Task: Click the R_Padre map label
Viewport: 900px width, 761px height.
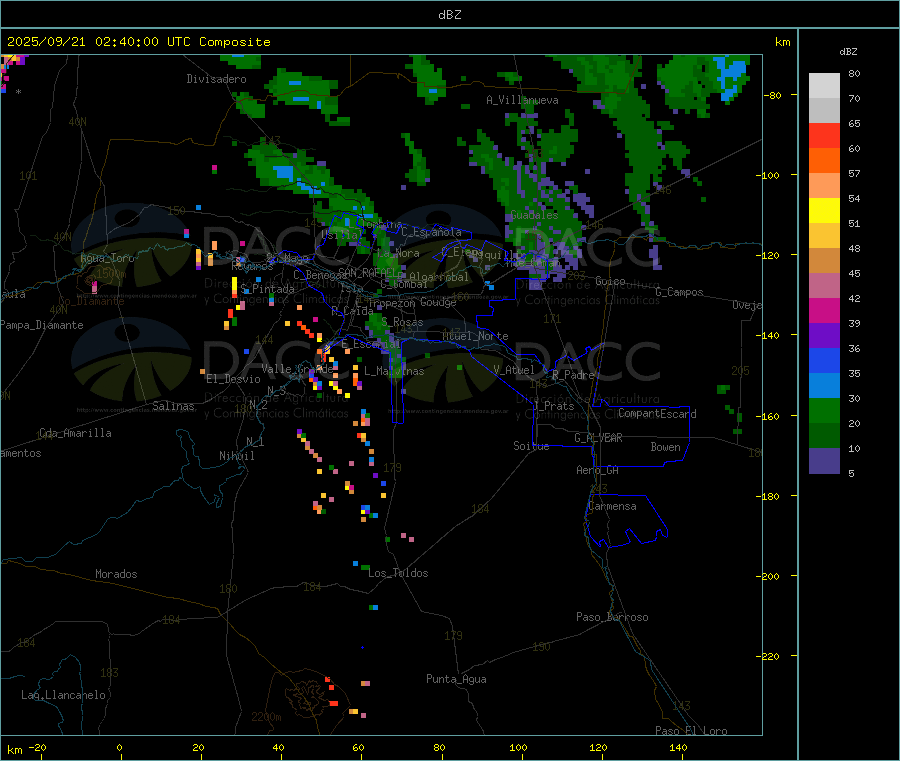Action: point(573,375)
